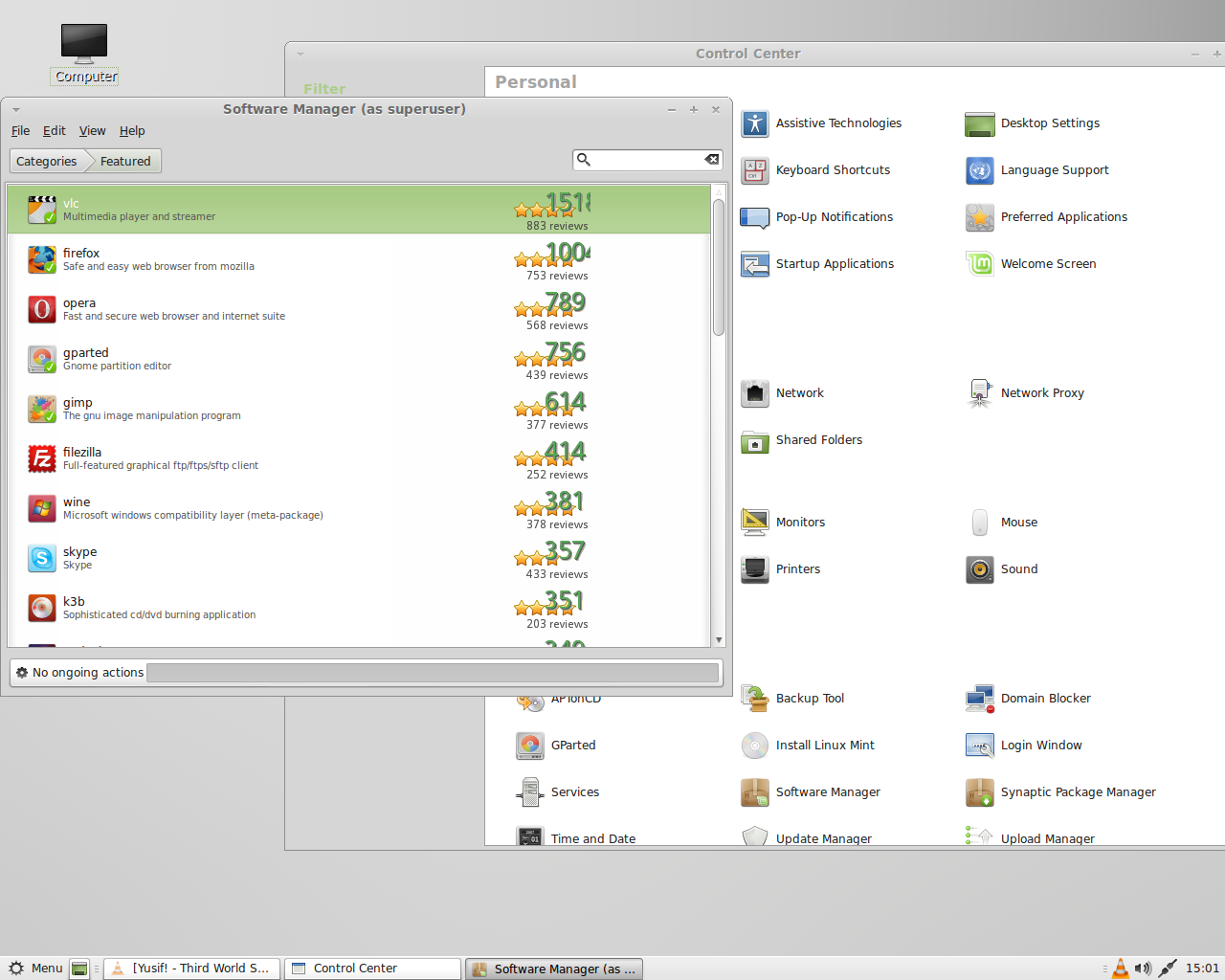This screenshot has height=980, width=1225.
Task: Select the skype entry in the list
Action: point(359,558)
